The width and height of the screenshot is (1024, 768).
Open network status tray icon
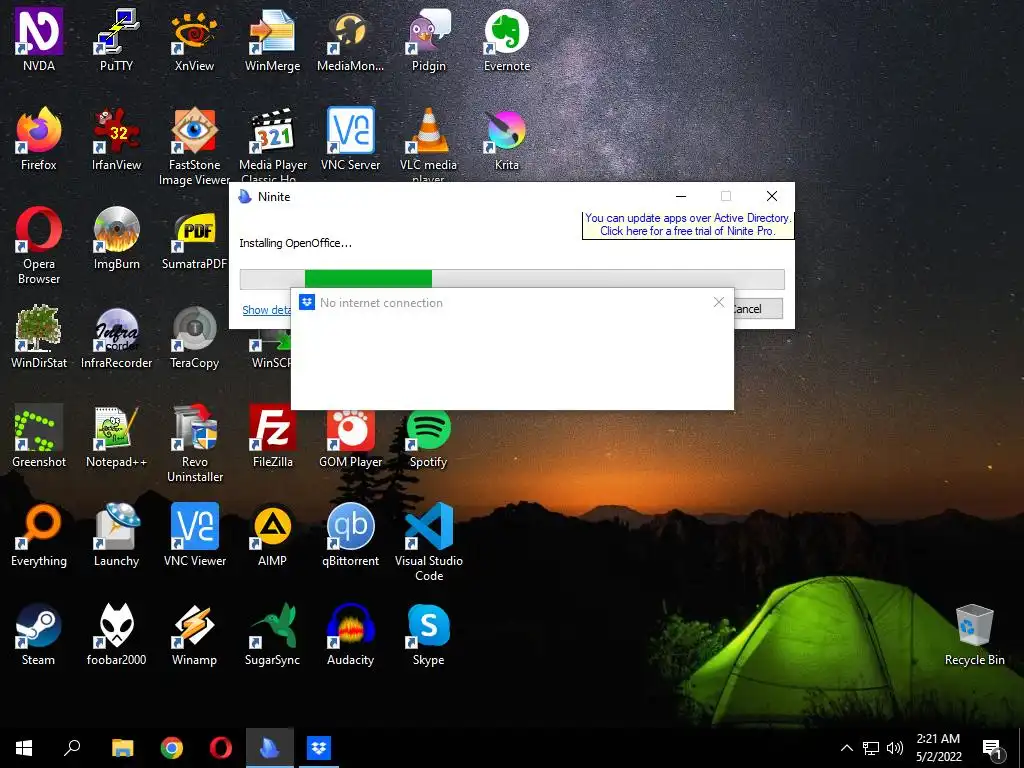pyautogui.click(x=871, y=748)
